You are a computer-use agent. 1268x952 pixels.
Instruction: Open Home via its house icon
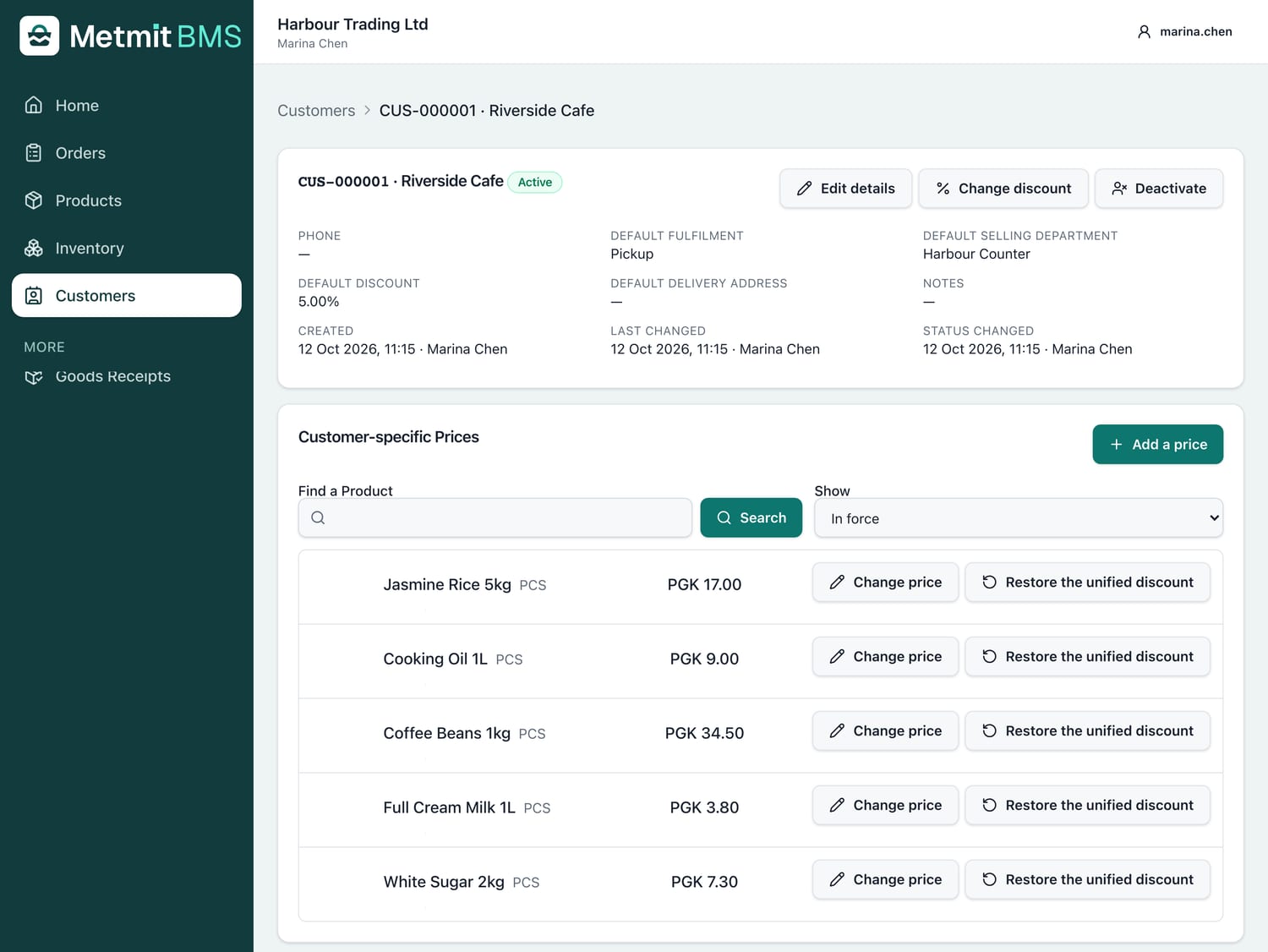[34, 105]
